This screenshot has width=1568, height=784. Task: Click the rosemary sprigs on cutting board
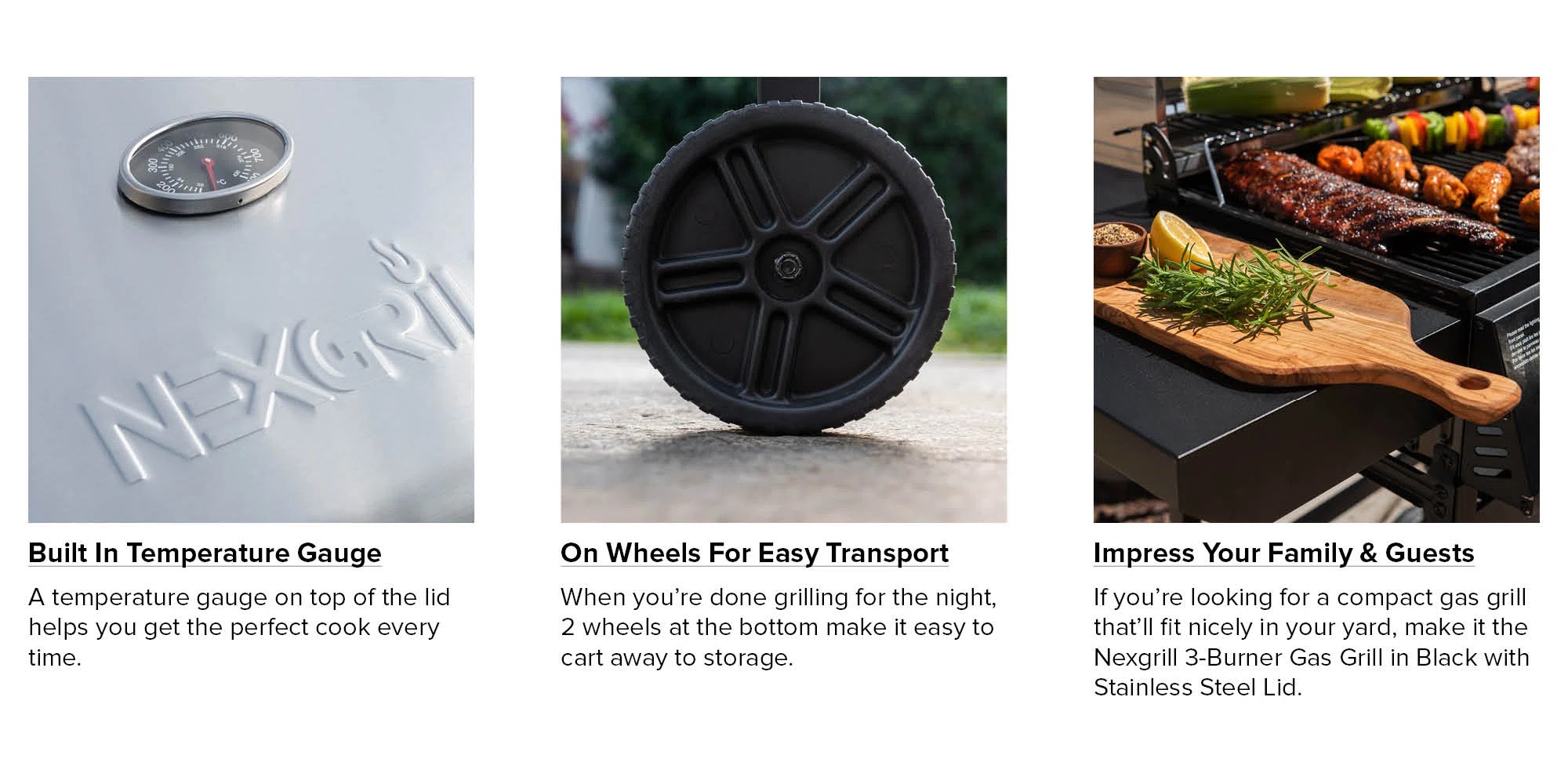coord(1231,281)
